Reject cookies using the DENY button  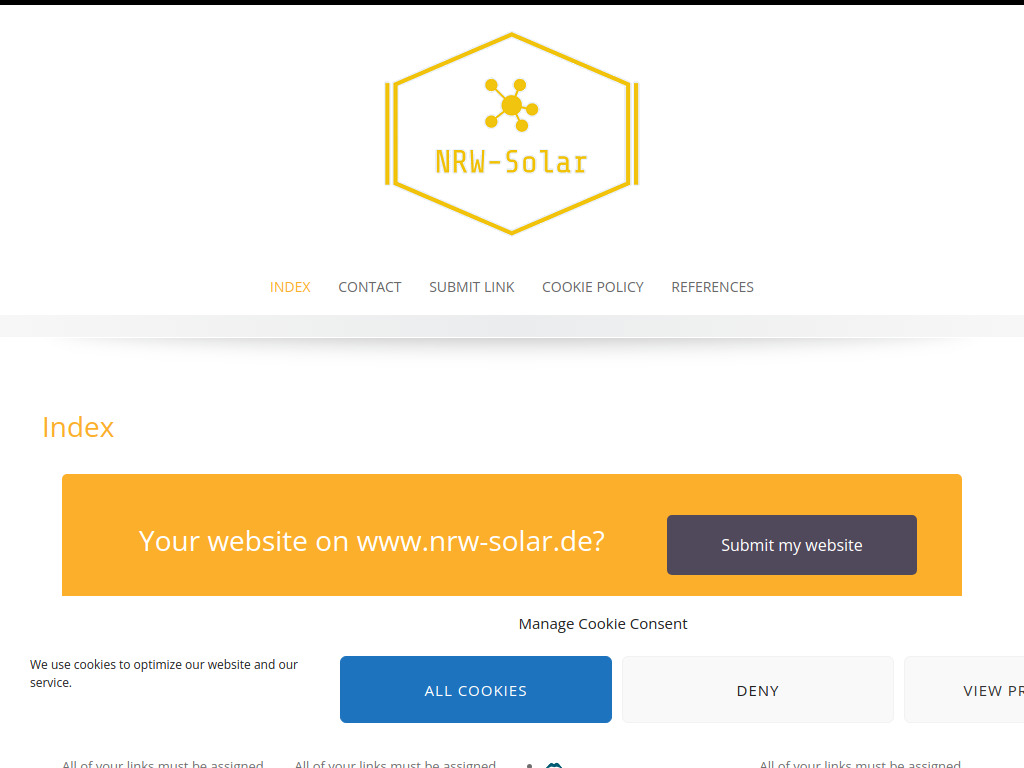pos(757,689)
